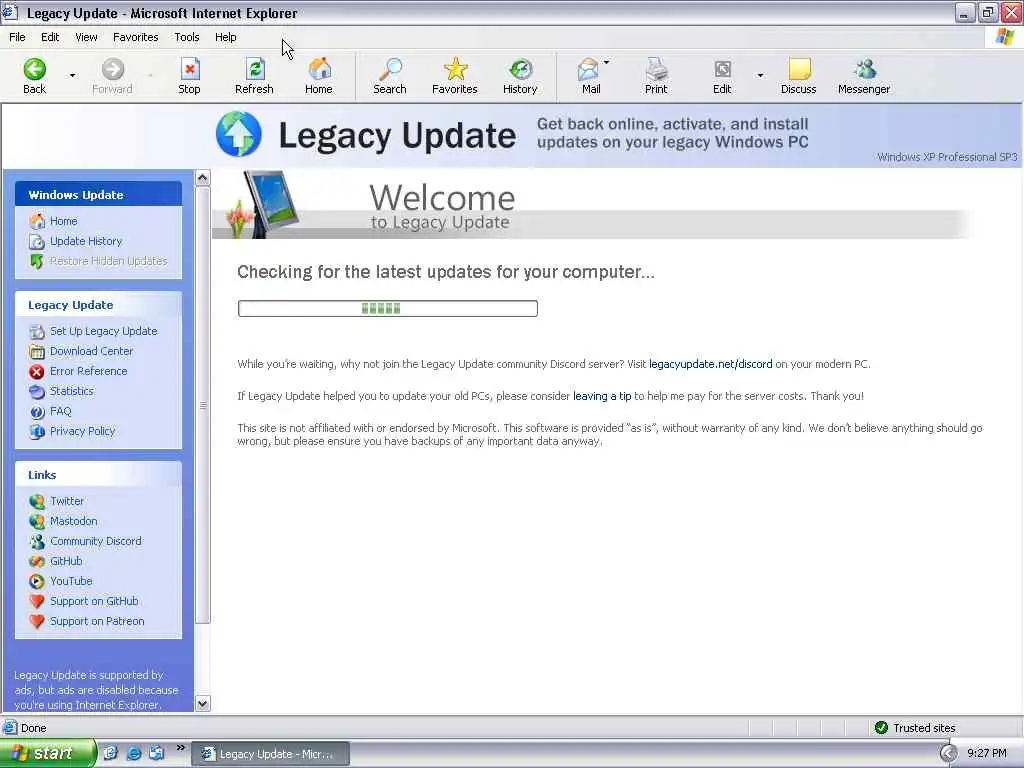
Task: Open the YouTube sidebar link
Action: [x=71, y=581]
